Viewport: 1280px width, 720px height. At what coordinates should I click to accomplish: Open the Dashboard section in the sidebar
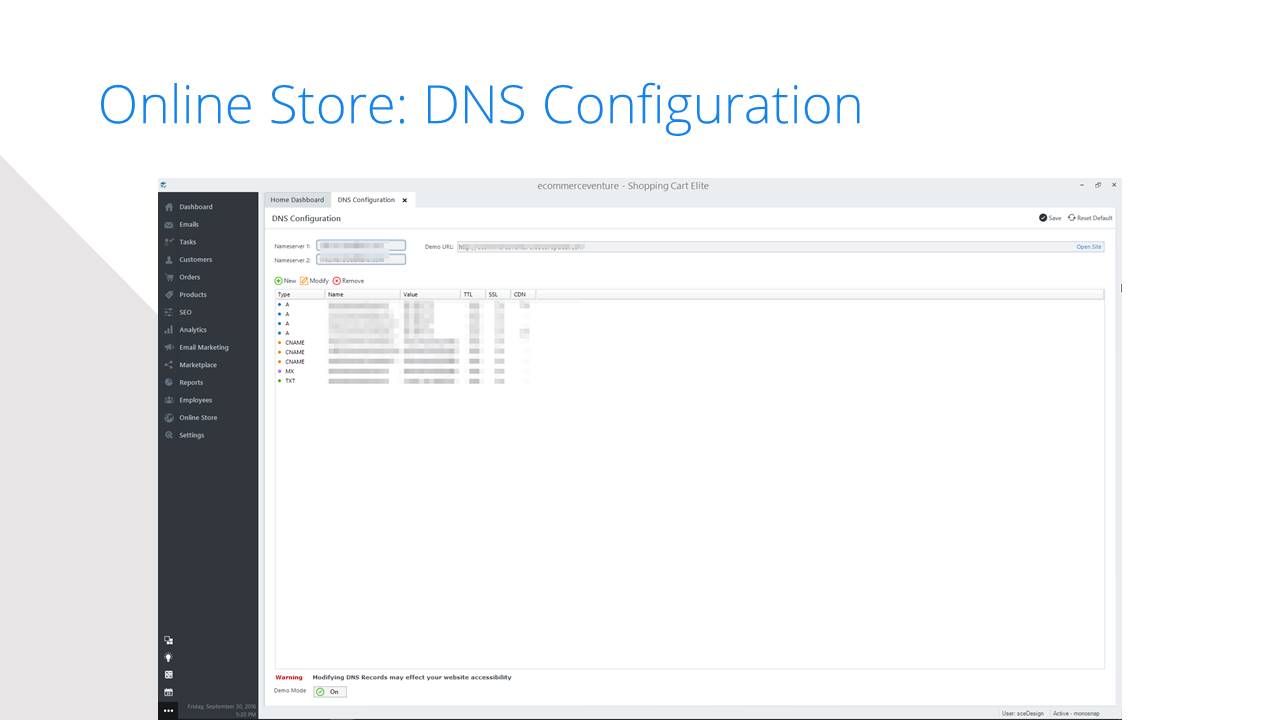pyautogui.click(x=196, y=207)
